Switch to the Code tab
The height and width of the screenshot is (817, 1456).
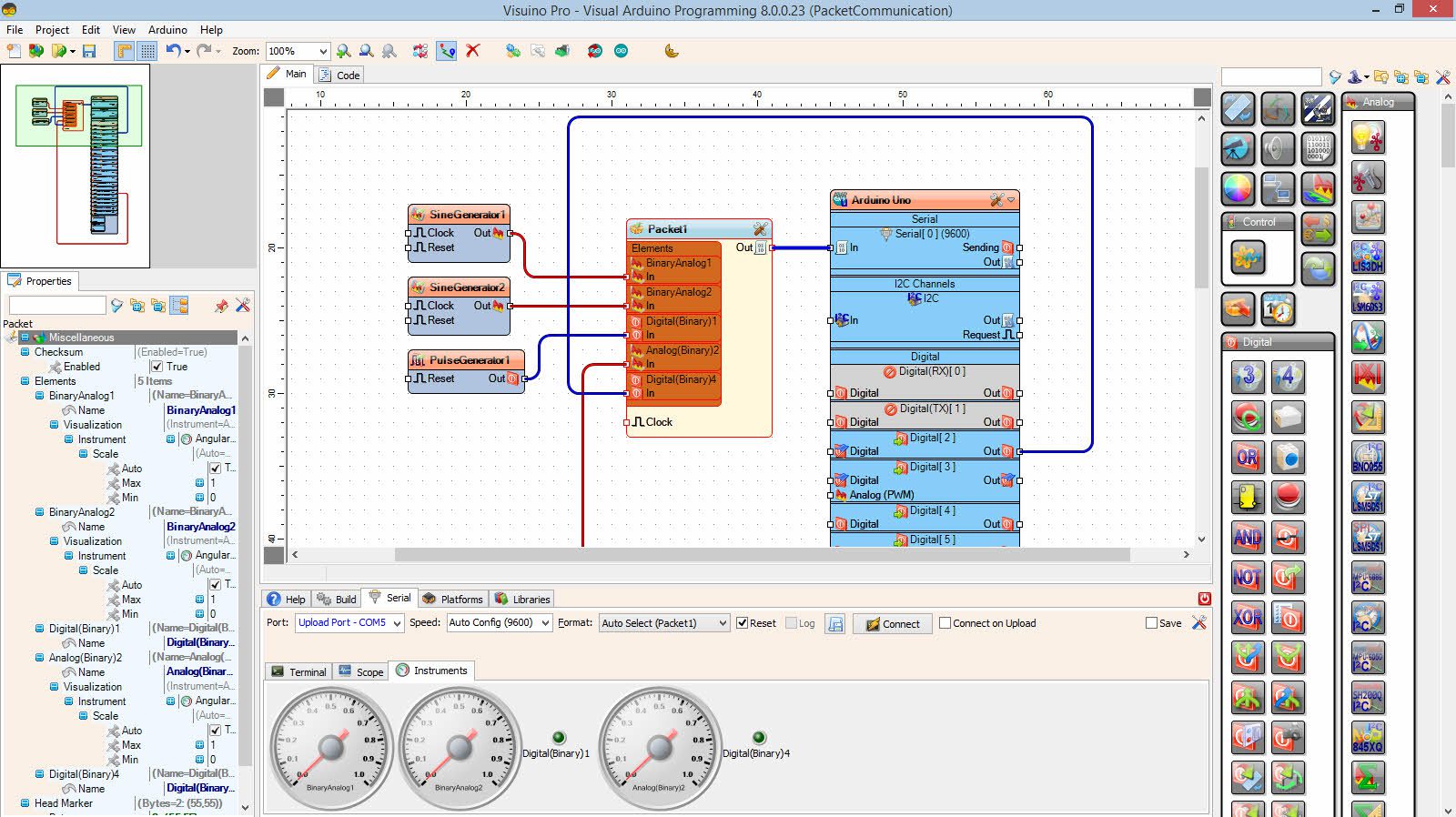(340, 76)
